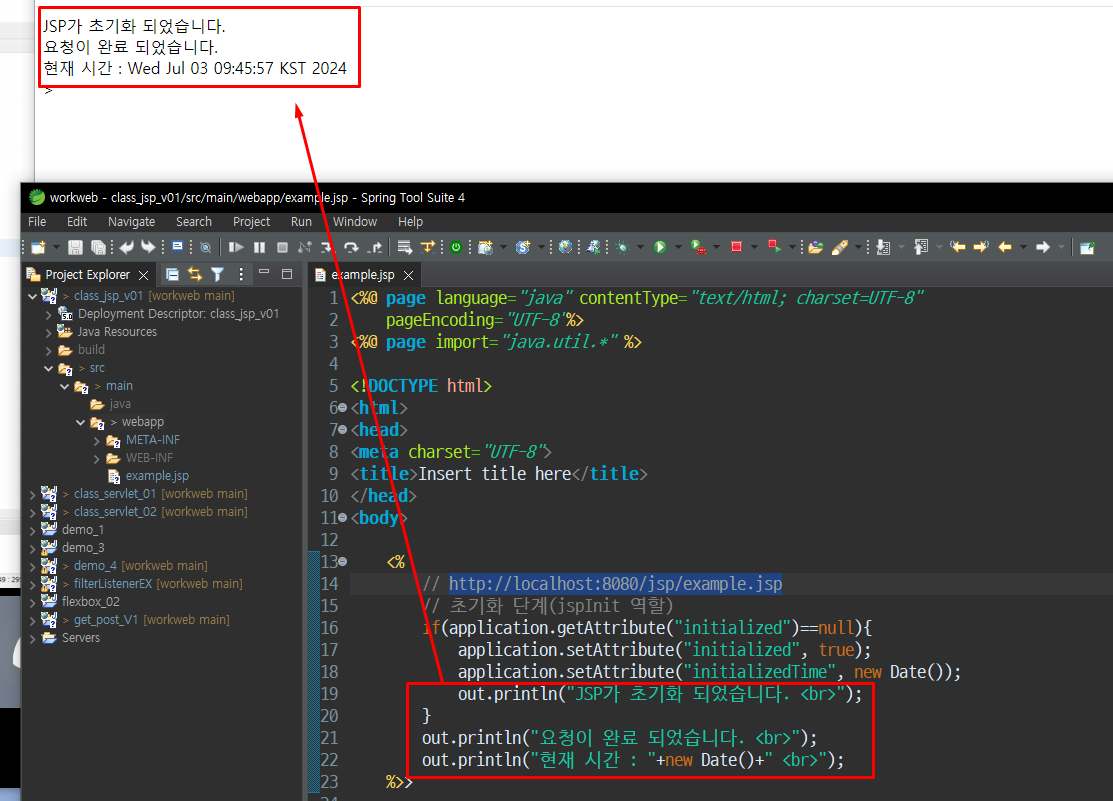Click the Drop to Frame icon
The height and width of the screenshot is (801, 1113).
click(405, 247)
